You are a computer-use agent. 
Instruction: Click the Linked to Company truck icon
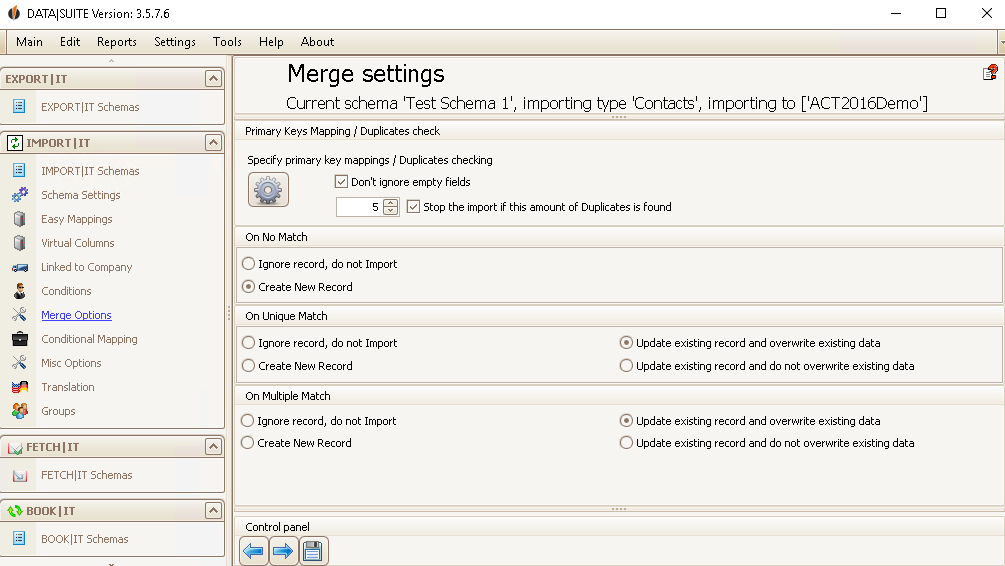tap(20, 267)
